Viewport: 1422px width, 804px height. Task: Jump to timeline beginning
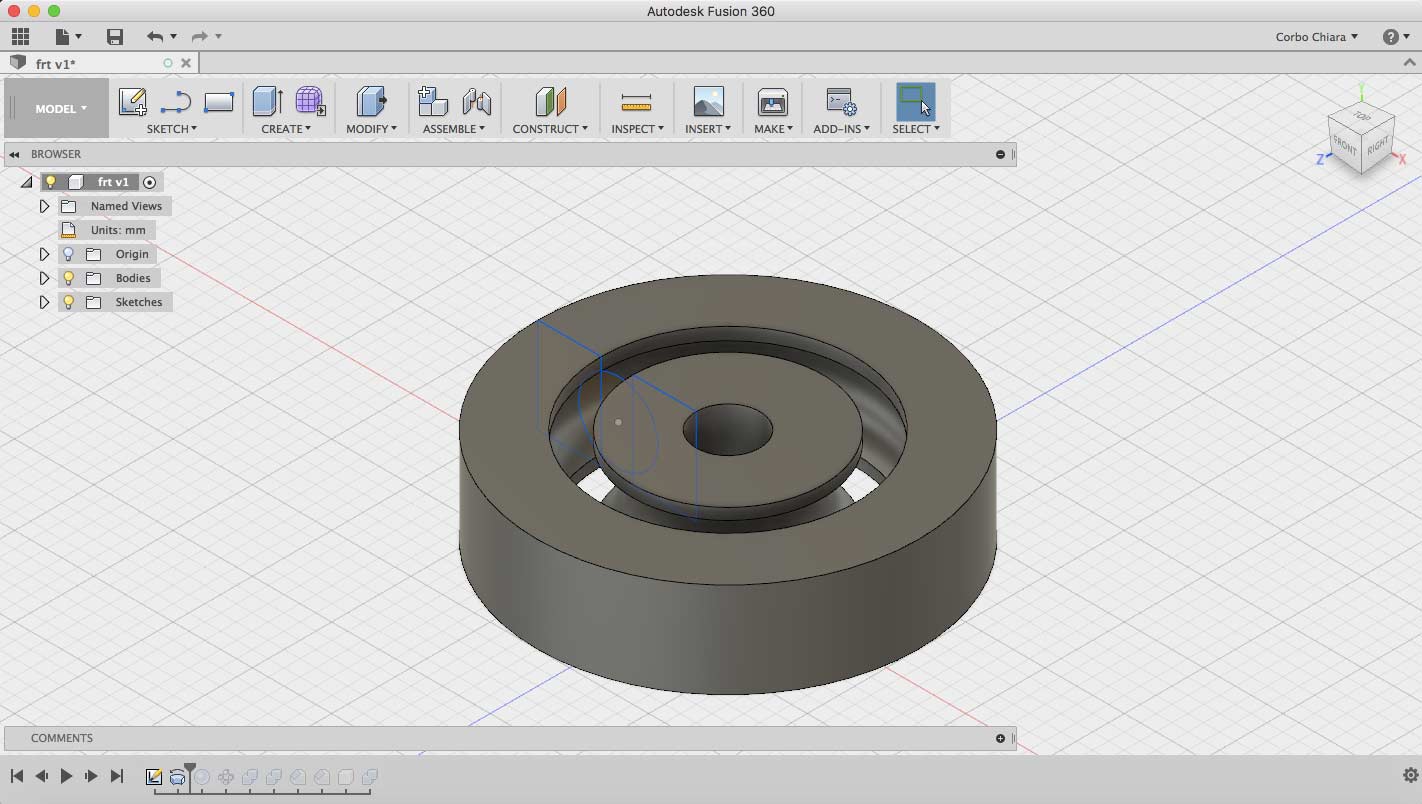[x=17, y=776]
